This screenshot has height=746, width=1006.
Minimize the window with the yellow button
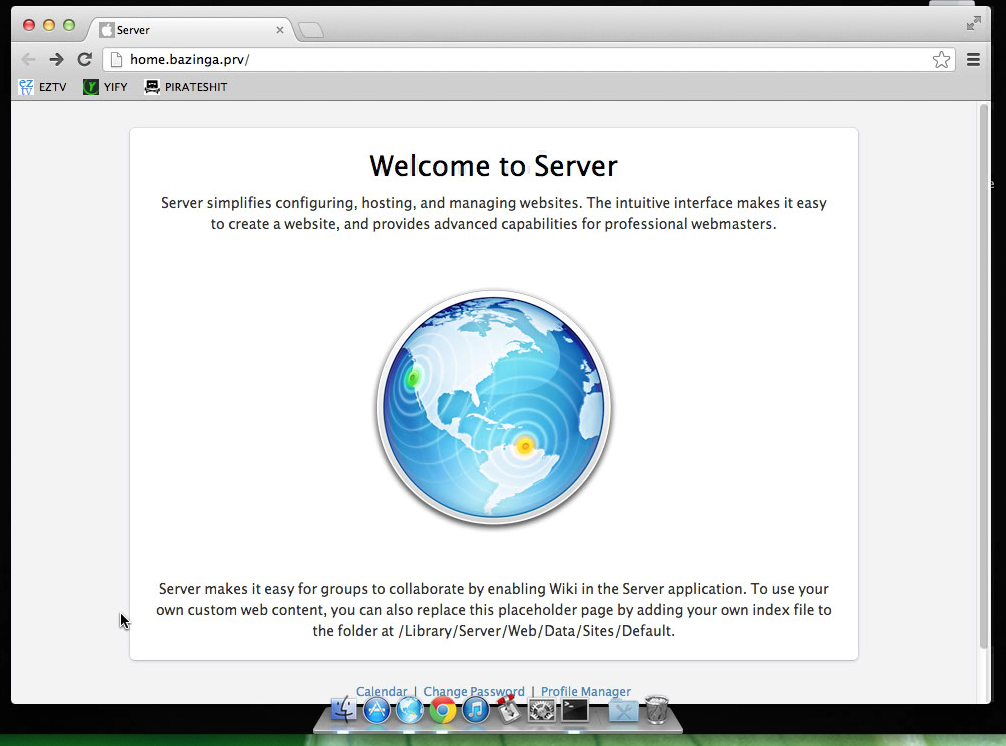tap(49, 25)
